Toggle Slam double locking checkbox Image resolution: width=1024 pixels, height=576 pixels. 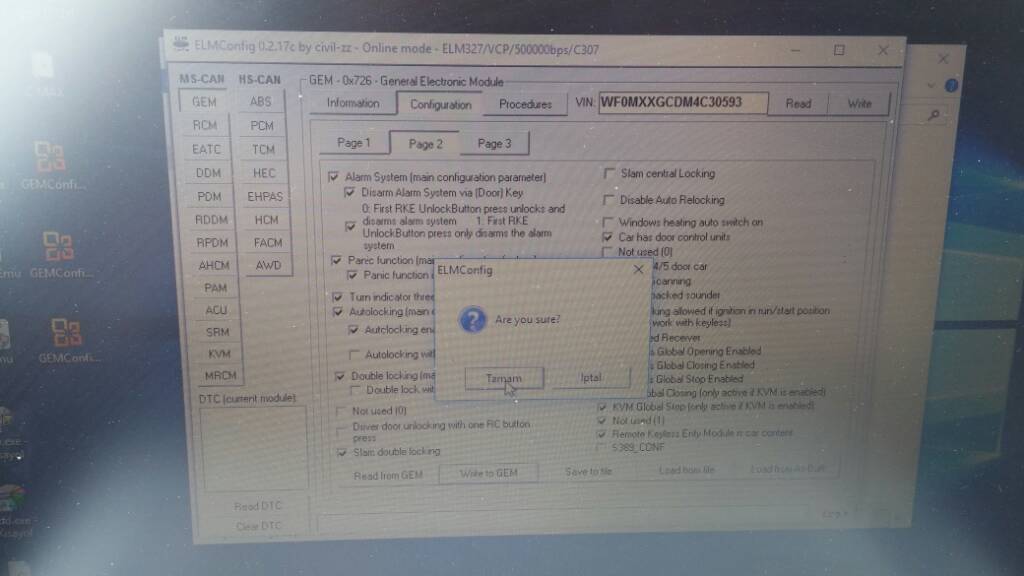pyautogui.click(x=342, y=452)
